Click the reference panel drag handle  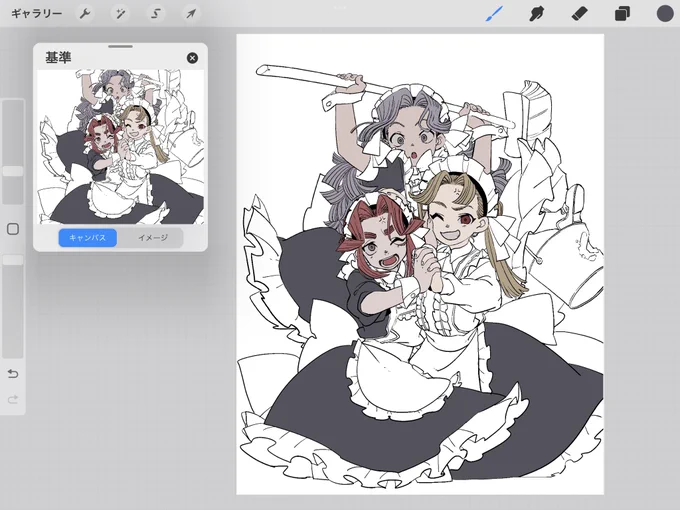tap(121, 46)
